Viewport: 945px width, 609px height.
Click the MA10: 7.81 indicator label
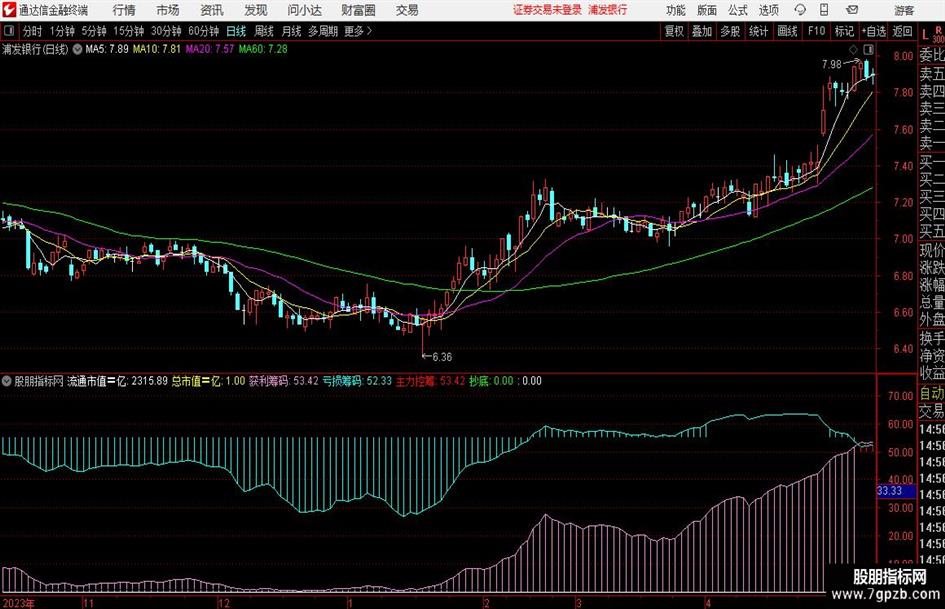pyautogui.click(x=157, y=49)
